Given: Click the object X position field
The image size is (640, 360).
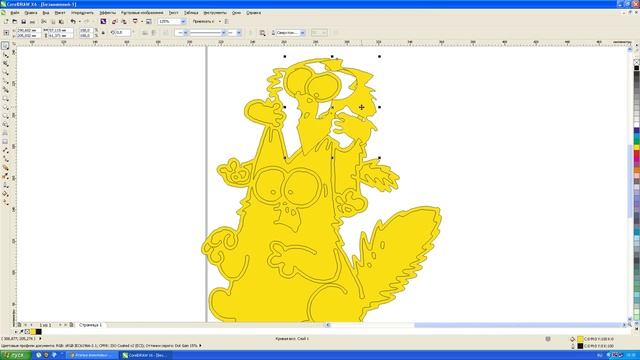Looking at the screenshot, I should (28, 30).
